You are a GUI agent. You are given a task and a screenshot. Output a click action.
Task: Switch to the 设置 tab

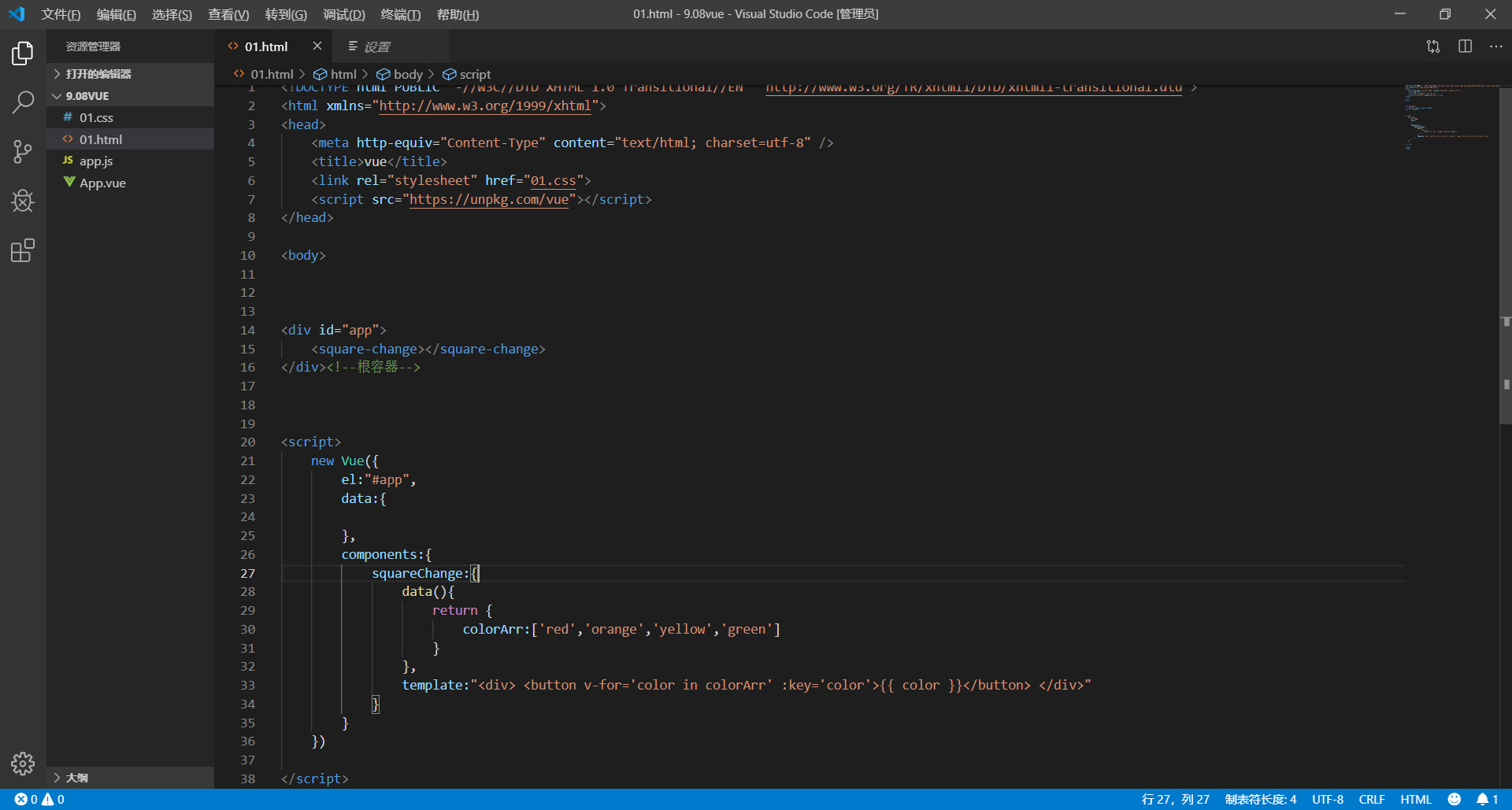point(376,47)
